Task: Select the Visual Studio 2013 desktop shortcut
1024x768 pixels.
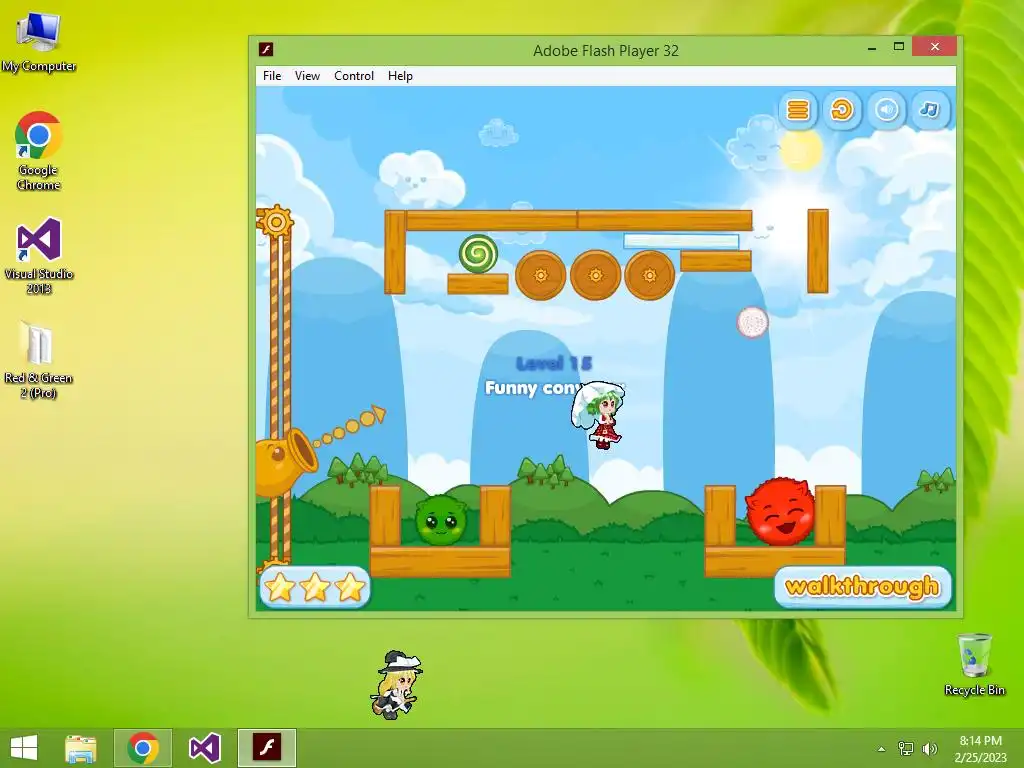Action: pos(39,256)
